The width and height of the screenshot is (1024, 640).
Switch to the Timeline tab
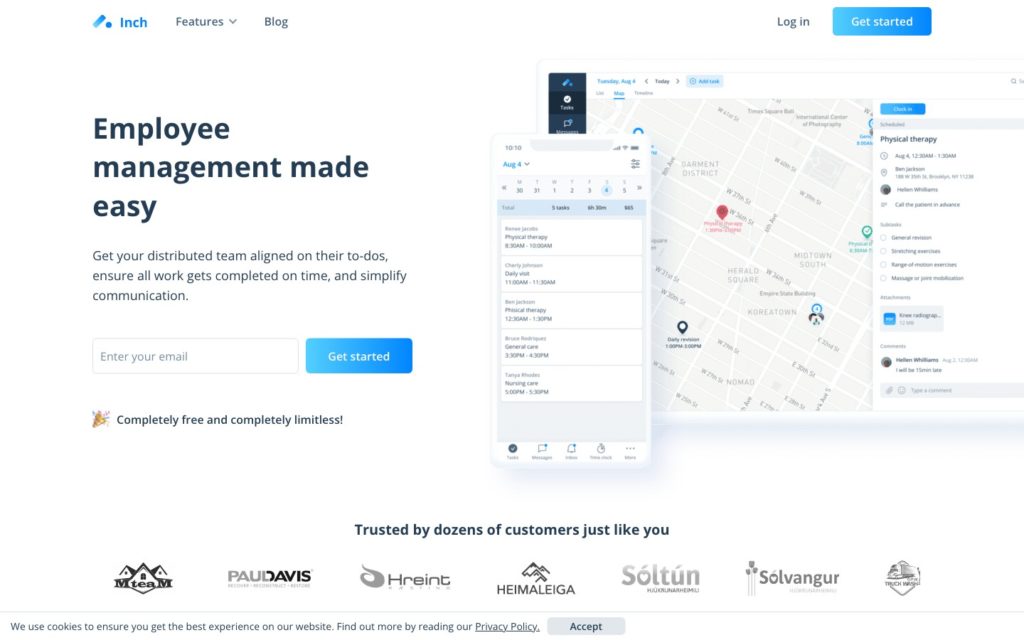click(x=643, y=93)
